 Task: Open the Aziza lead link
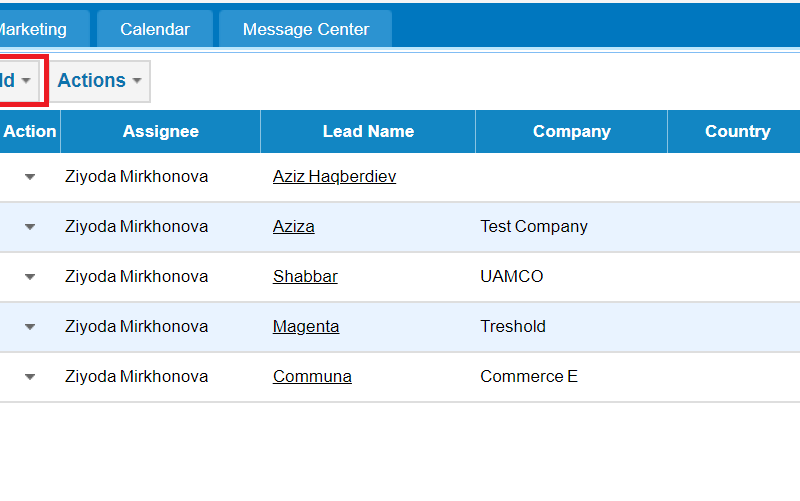click(293, 227)
